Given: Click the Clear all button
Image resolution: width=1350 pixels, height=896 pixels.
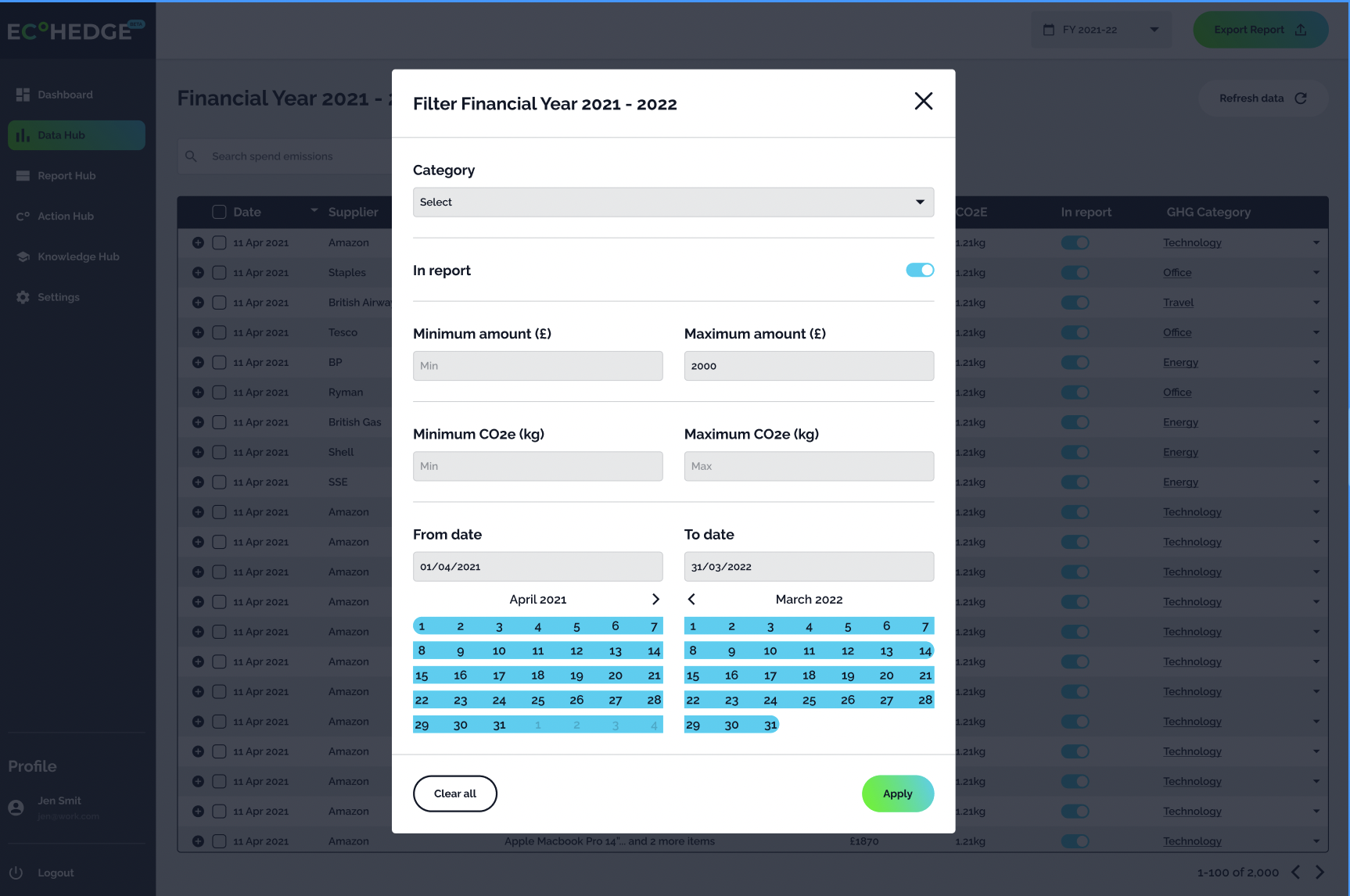Looking at the screenshot, I should (x=454, y=794).
